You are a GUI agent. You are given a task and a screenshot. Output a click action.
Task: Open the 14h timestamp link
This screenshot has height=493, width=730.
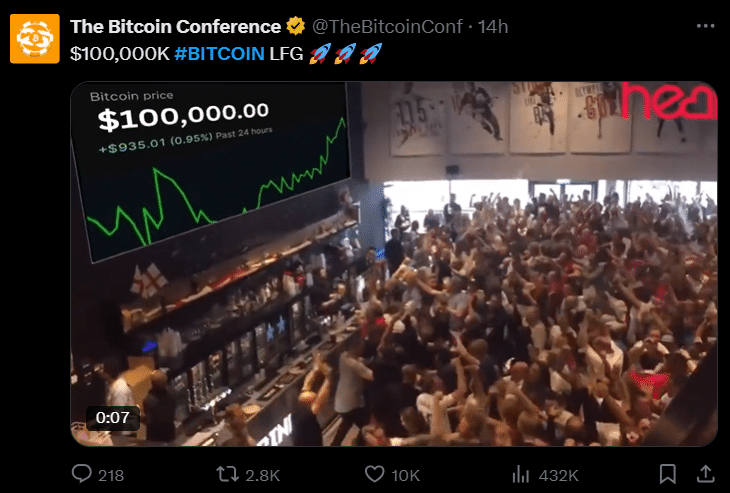(x=493, y=27)
